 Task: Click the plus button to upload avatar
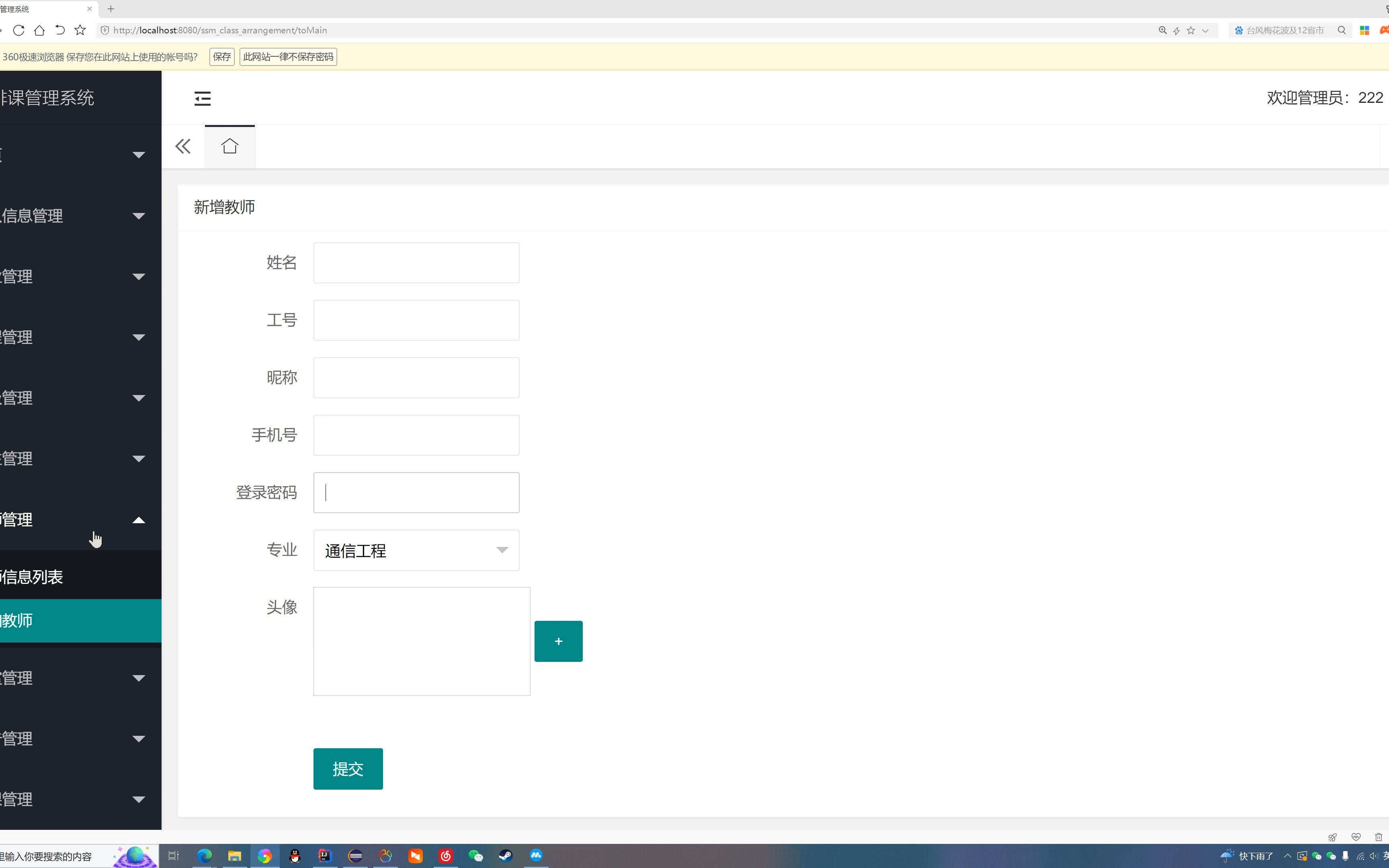tap(558, 641)
